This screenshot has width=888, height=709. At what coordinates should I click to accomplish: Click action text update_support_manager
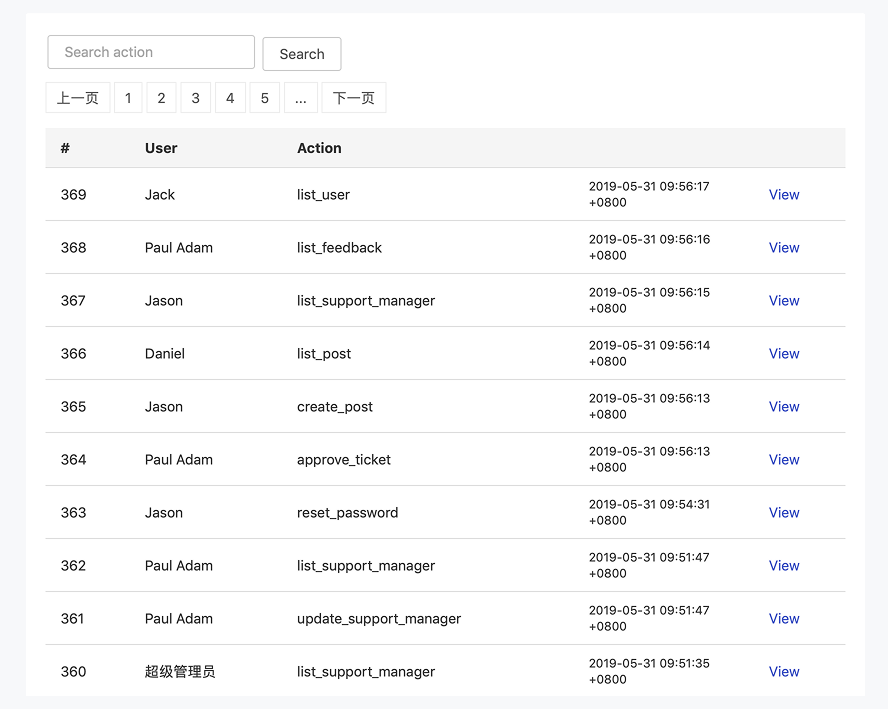click(x=379, y=618)
